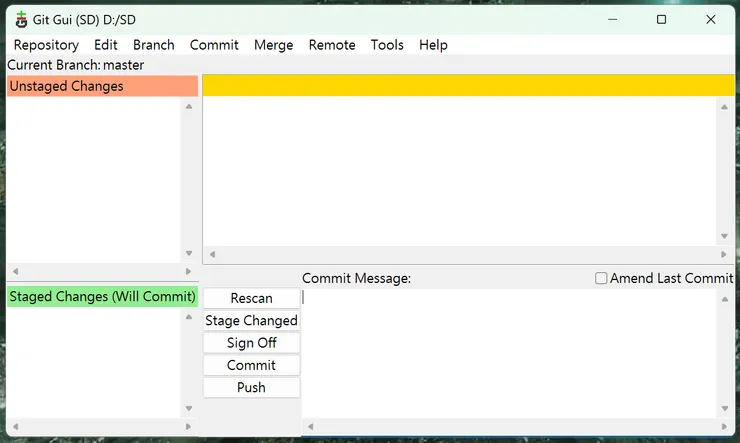This screenshot has width=740, height=443.
Task: Open the Branch menu
Action: (154, 45)
